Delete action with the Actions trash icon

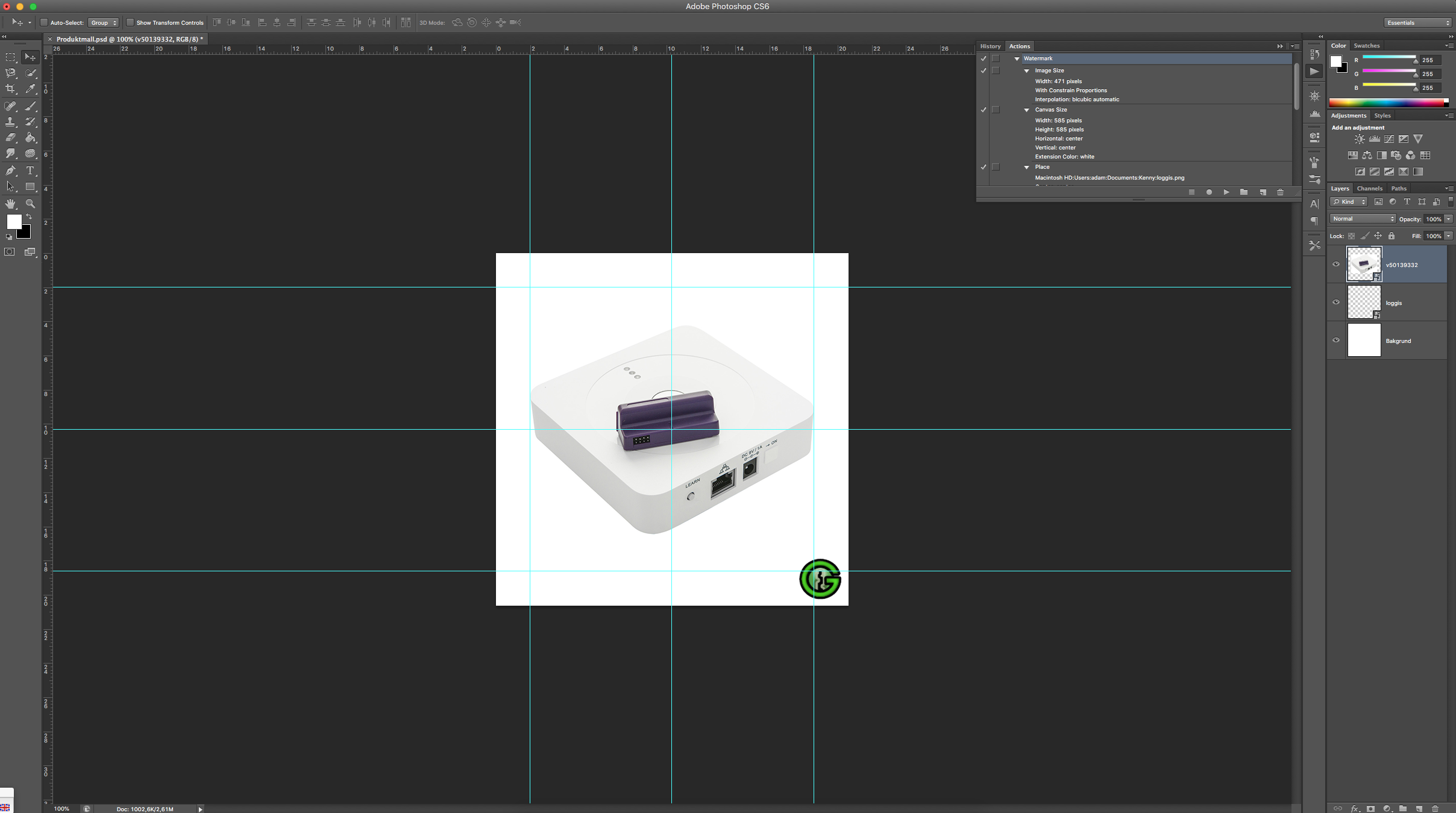pyautogui.click(x=1280, y=192)
